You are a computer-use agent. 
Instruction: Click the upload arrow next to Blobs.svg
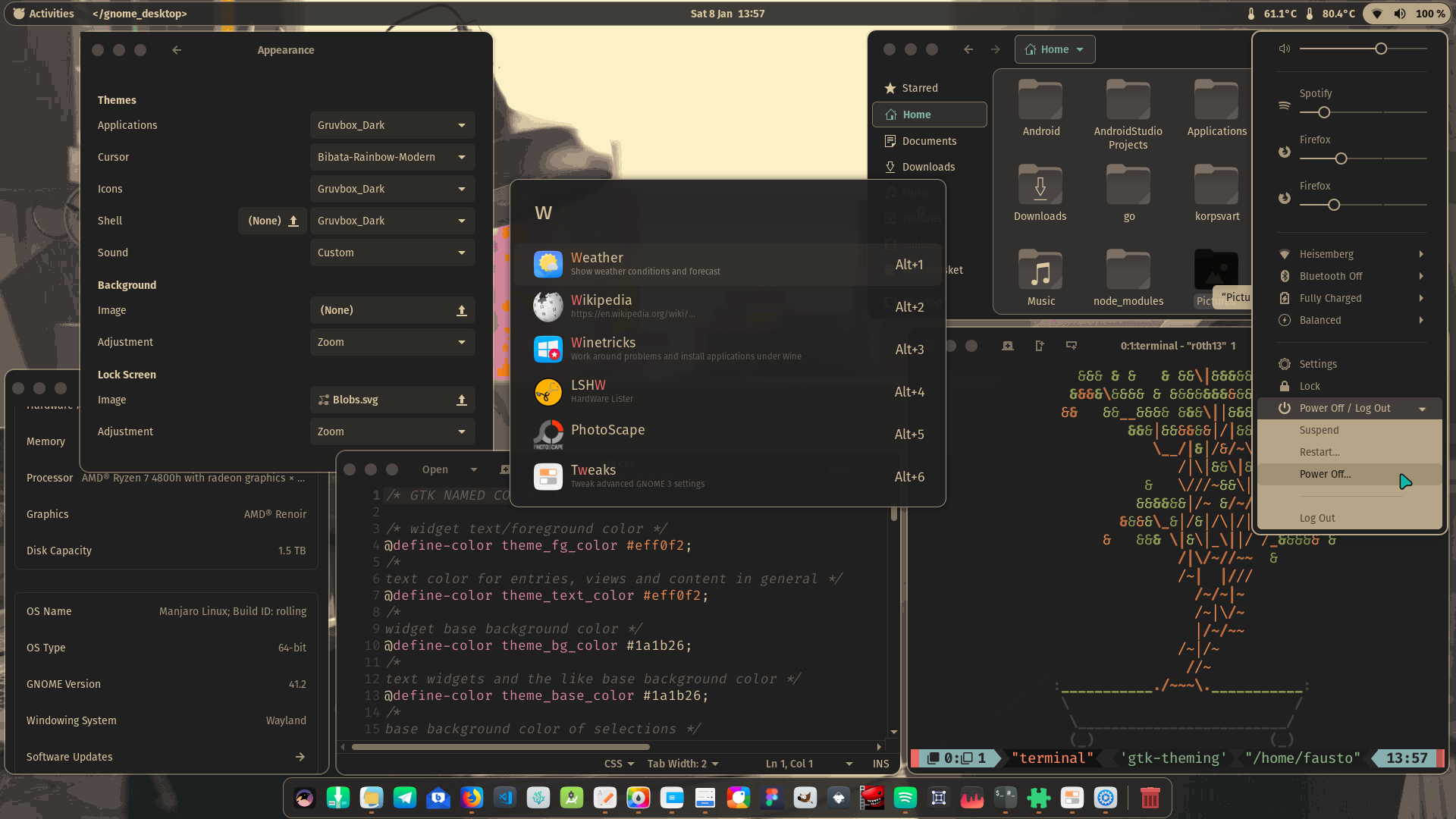point(461,400)
